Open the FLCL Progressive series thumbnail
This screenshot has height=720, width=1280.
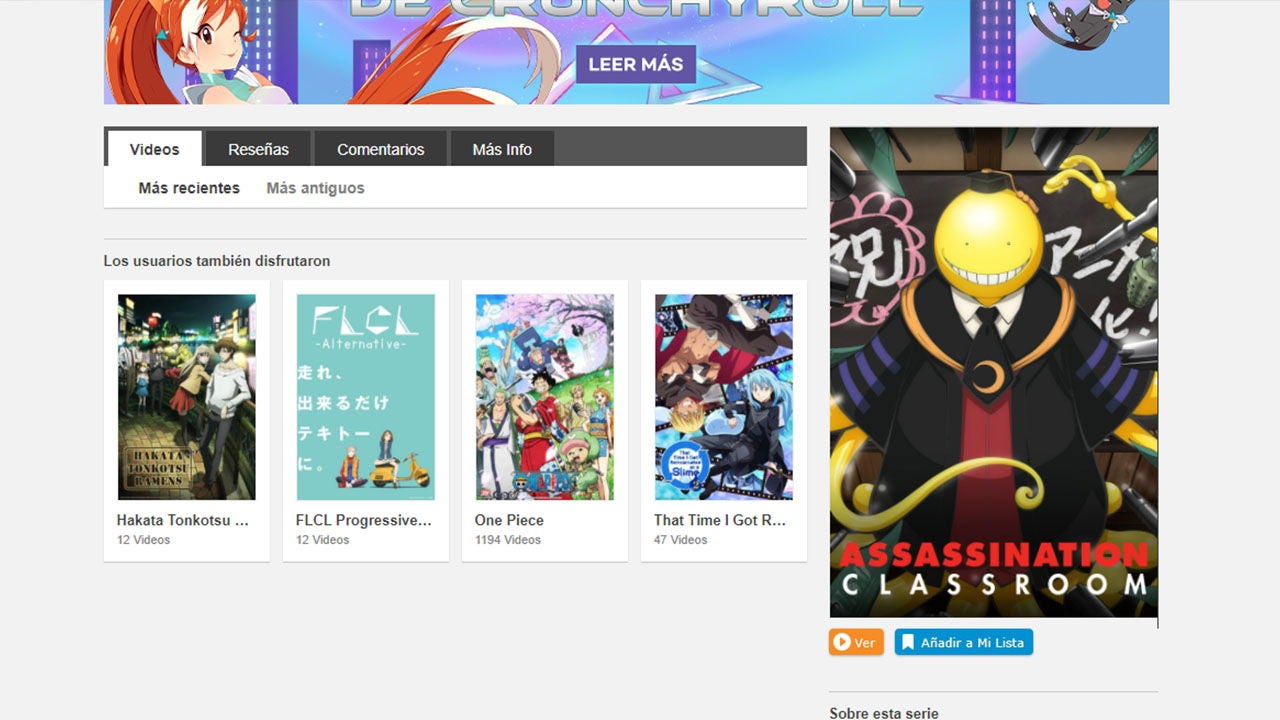tap(365, 394)
